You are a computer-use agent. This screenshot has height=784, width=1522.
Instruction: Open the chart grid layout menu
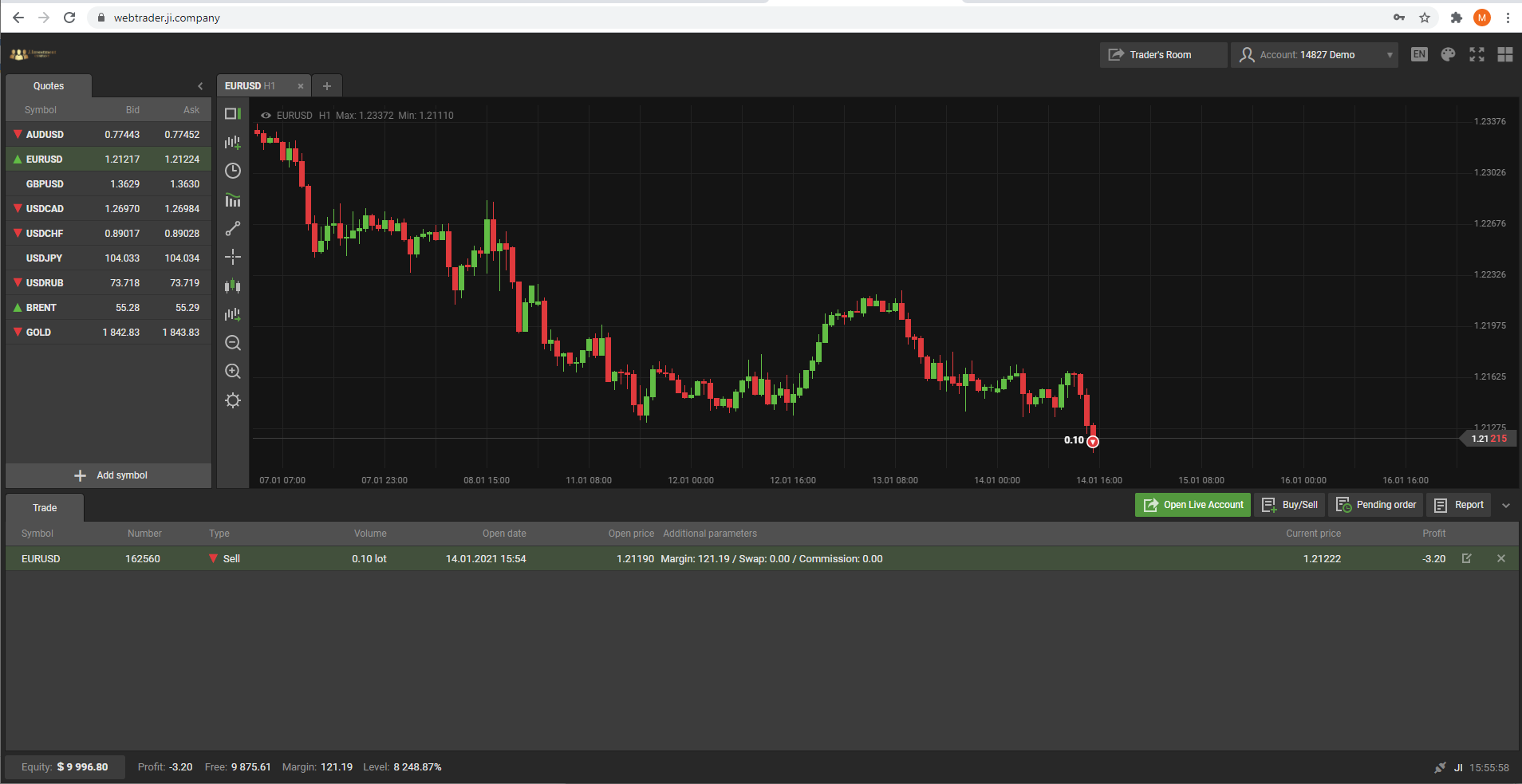tap(1505, 54)
